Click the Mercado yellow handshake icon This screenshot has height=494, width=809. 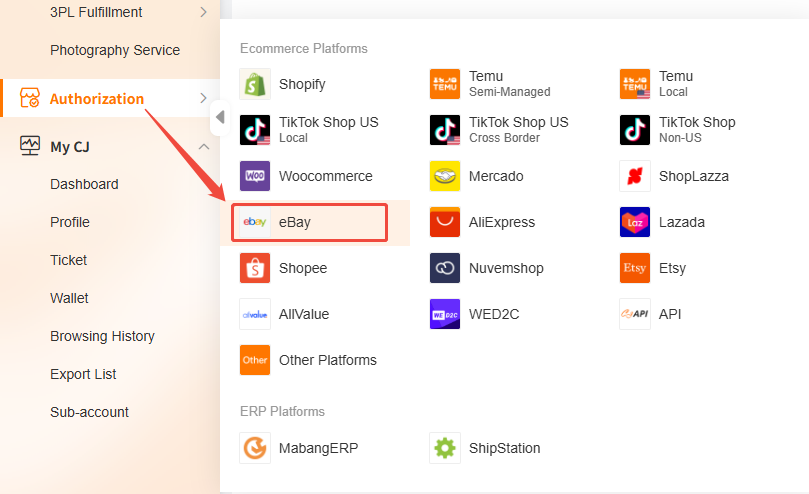coord(445,176)
